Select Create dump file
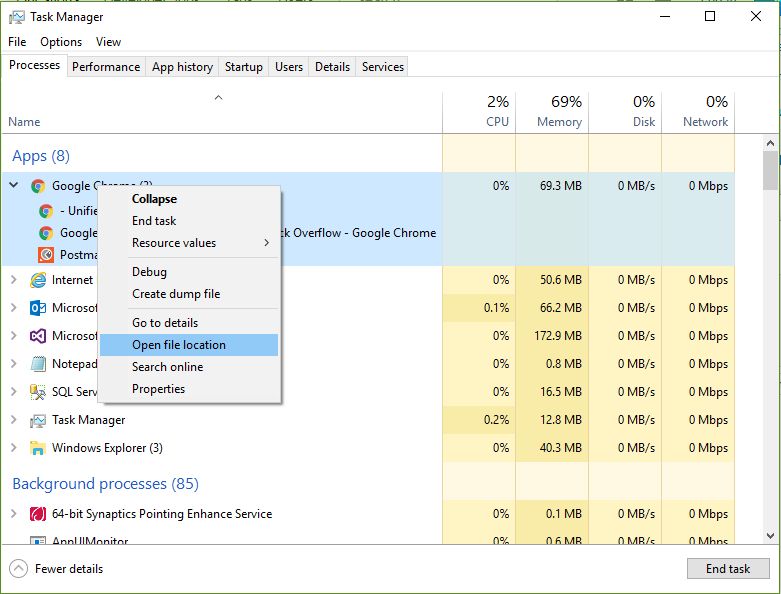The width and height of the screenshot is (781, 594). click(189, 294)
